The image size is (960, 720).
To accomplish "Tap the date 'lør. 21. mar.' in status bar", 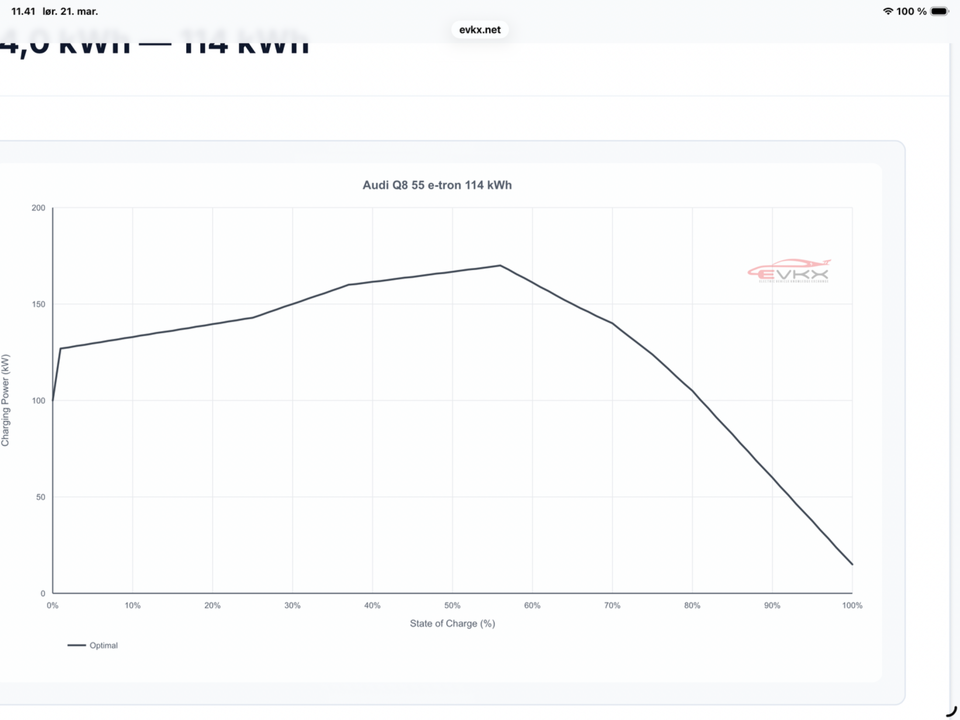I will click(x=70, y=11).
